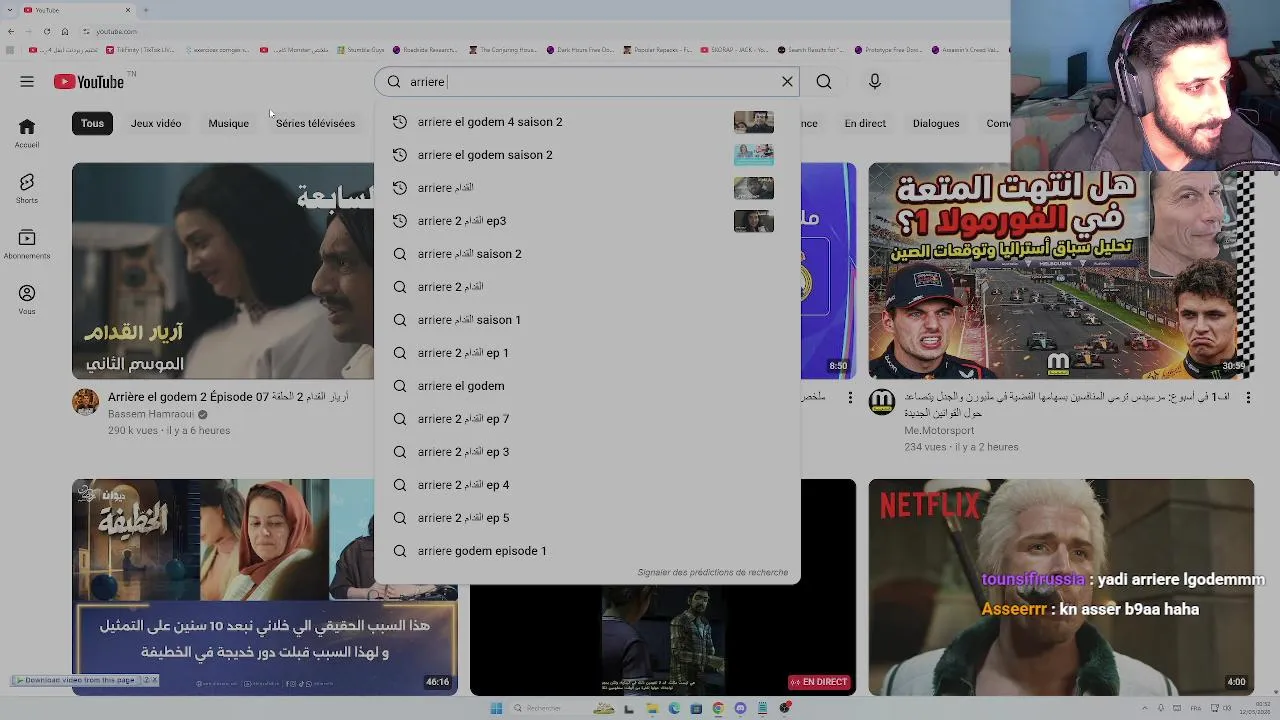Select the Jeux vidéo filter chip
1280x720 pixels.
(156, 123)
